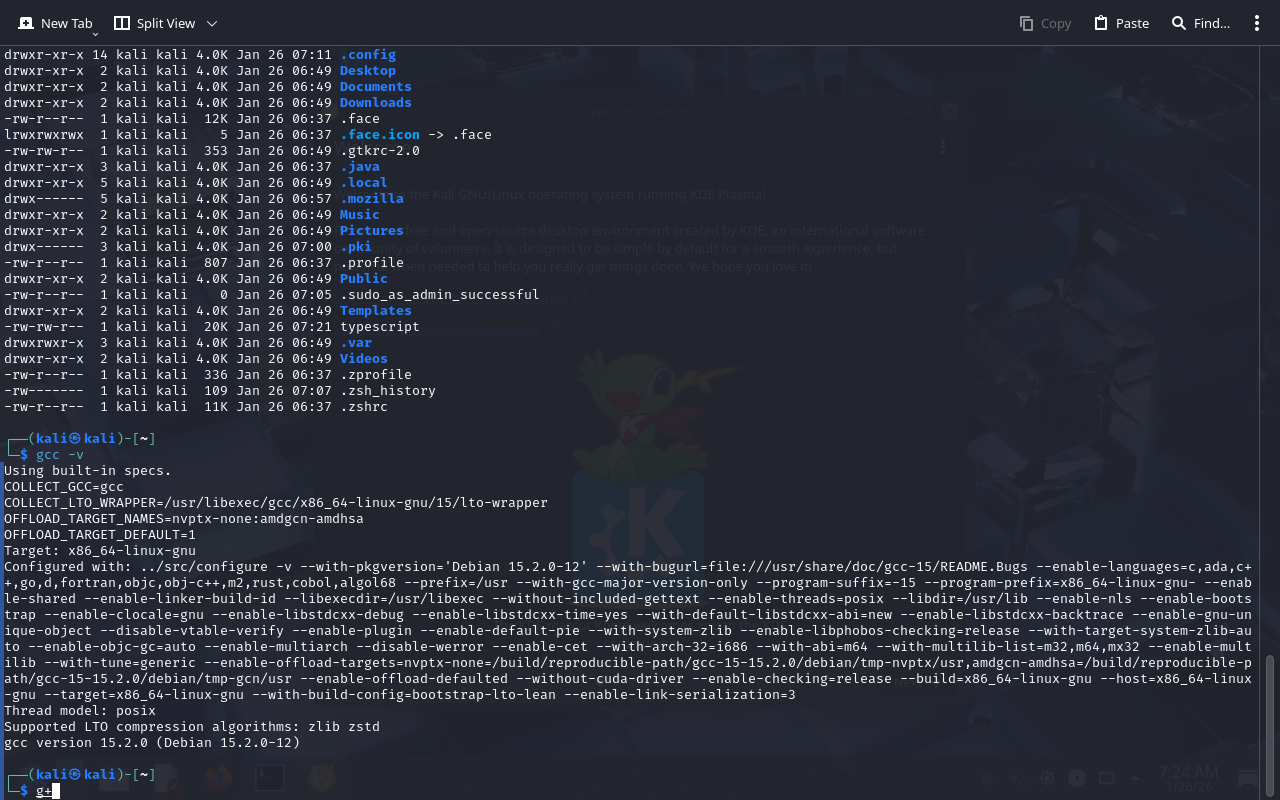Click the Pictures folder in listing
The height and width of the screenshot is (800, 1280).
point(371,231)
